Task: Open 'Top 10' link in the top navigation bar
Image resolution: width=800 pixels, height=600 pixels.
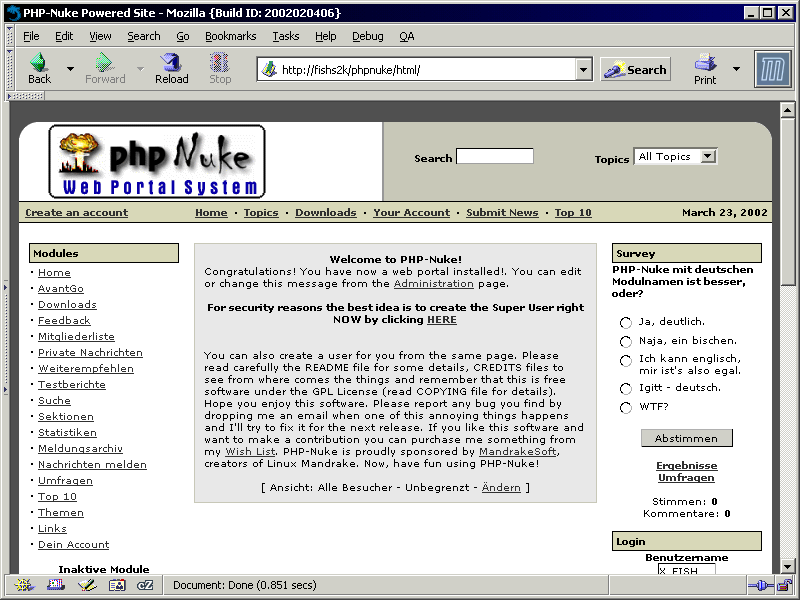Action: 573,213
